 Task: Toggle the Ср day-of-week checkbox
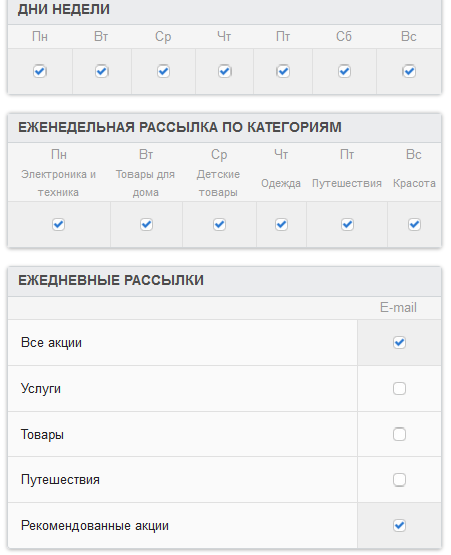[x=163, y=71]
